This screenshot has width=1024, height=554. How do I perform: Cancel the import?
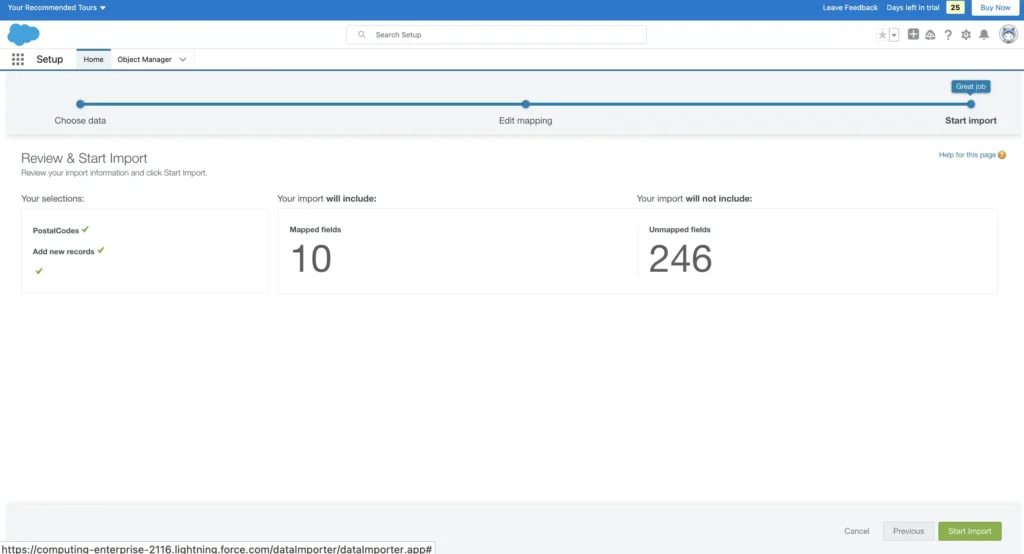tap(856, 531)
